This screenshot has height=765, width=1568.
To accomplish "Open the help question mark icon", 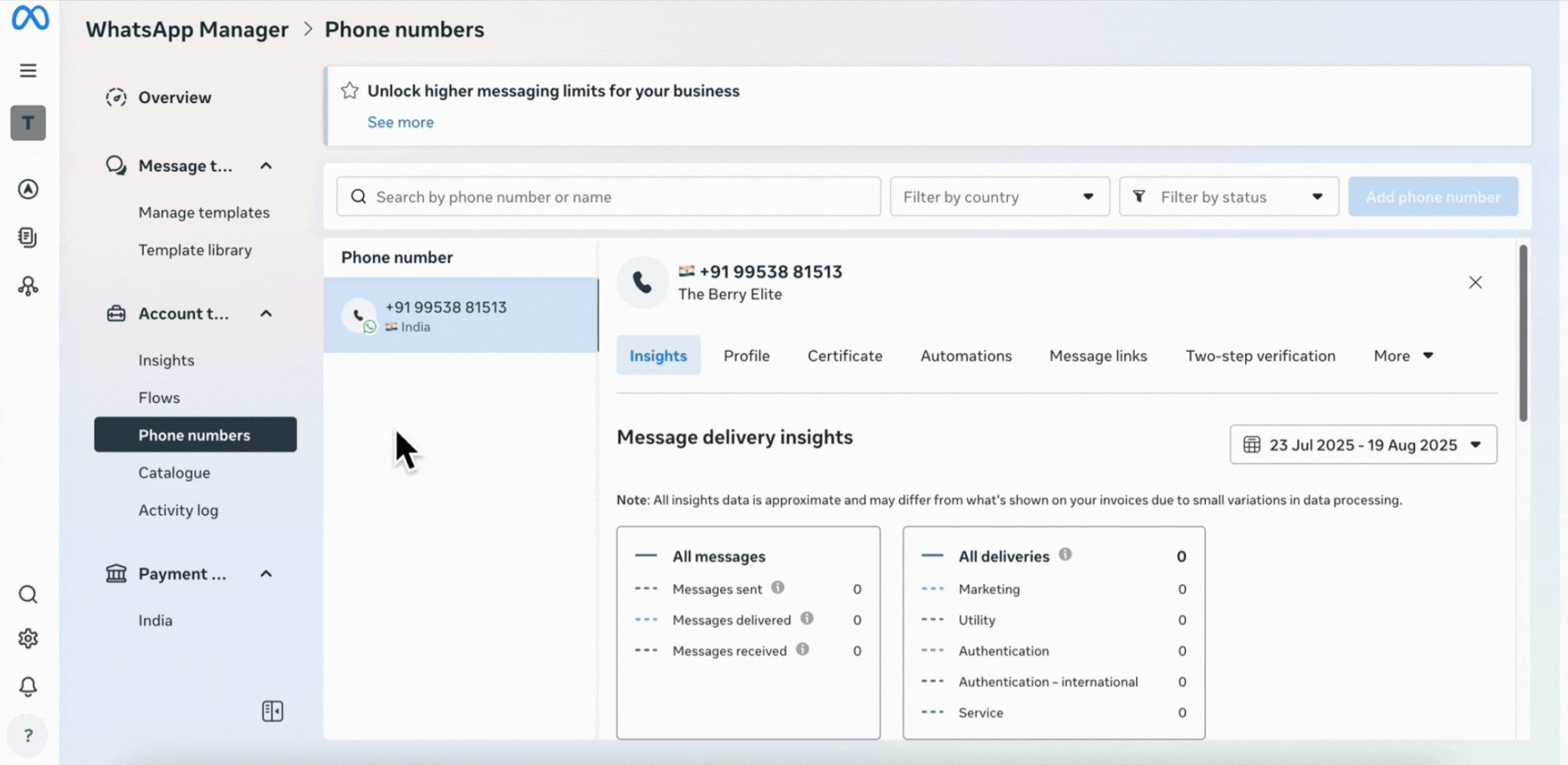I will pos(28,736).
